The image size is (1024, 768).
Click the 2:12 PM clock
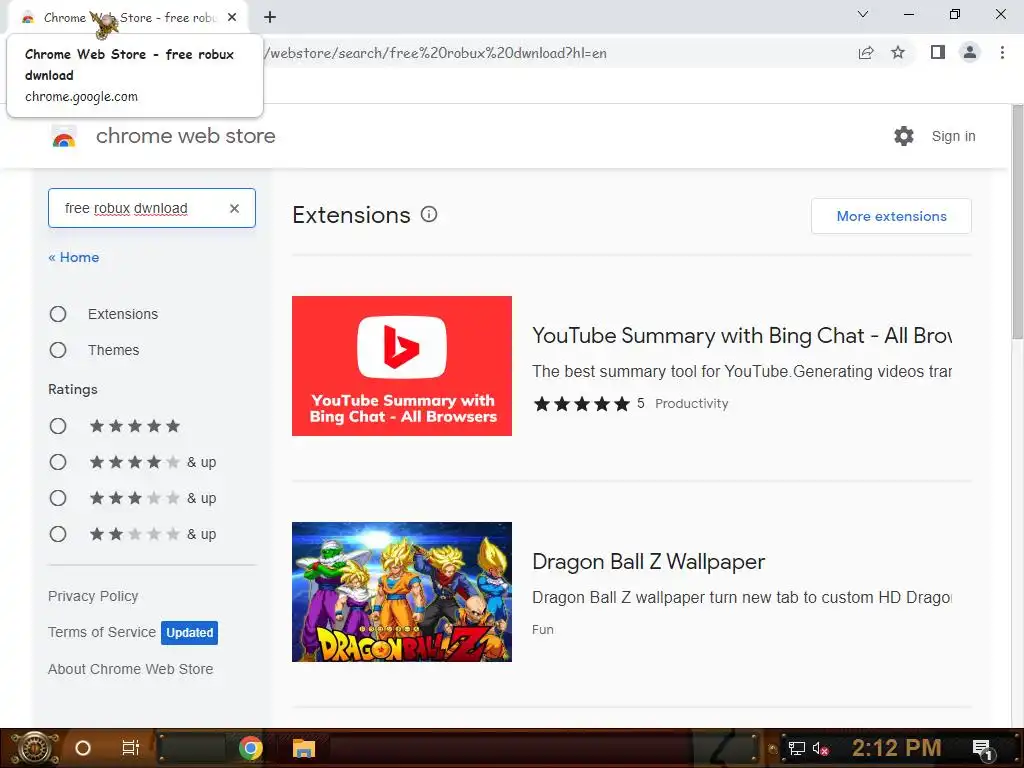[897, 748]
